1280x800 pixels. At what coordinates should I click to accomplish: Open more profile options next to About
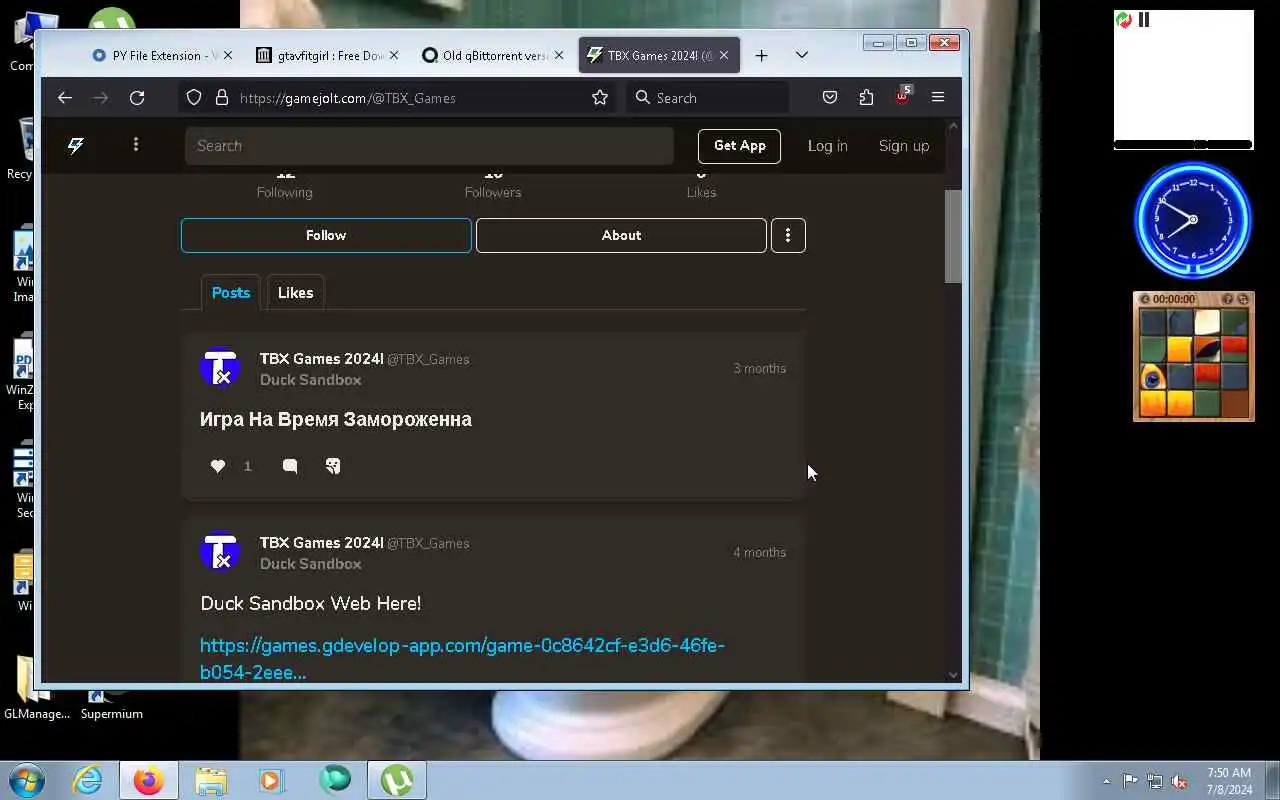(x=788, y=235)
